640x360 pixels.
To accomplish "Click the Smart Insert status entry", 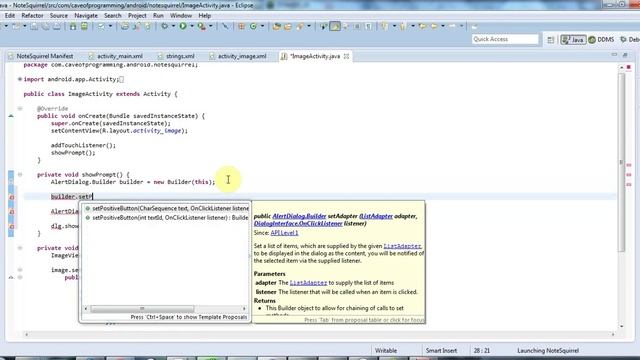I will coord(441,351).
